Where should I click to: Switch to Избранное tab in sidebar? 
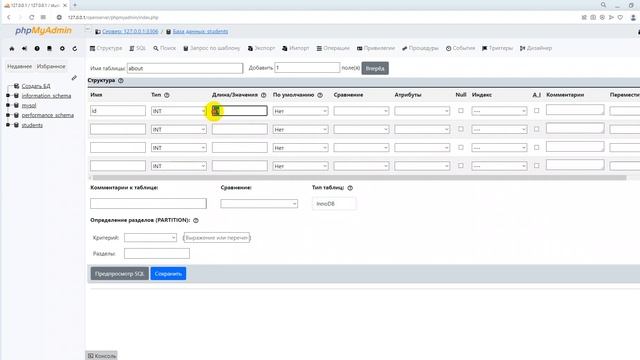[51, 66]
